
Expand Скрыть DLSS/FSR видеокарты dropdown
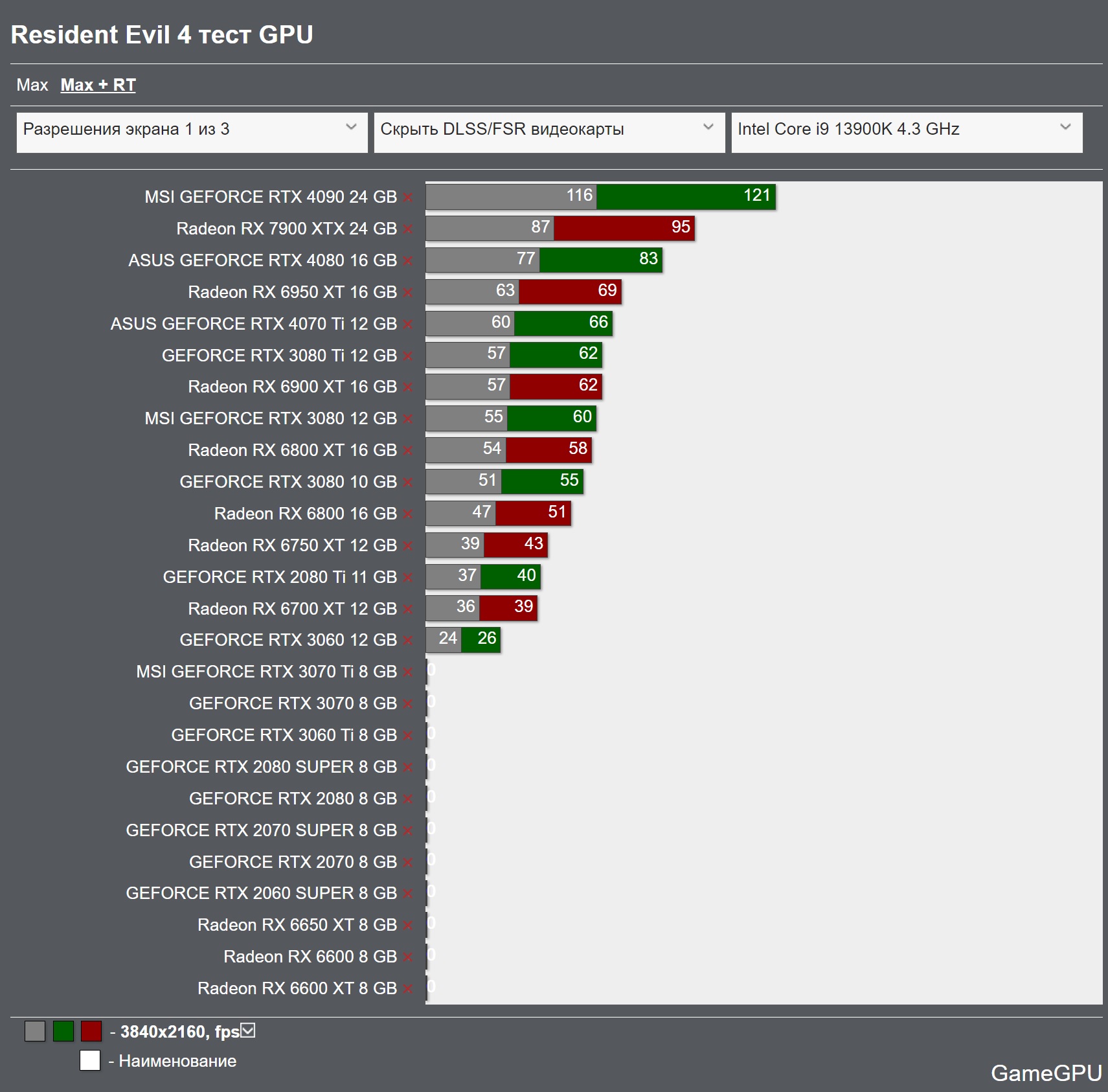[x=549, y=133]
